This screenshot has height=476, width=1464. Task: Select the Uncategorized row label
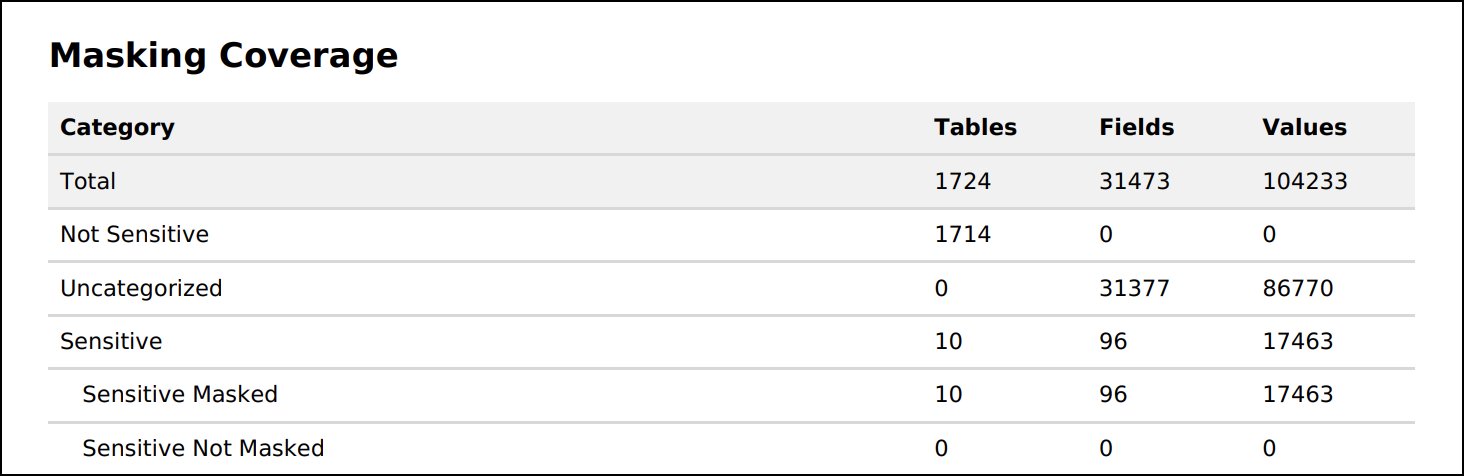click(x=141, y=288)
